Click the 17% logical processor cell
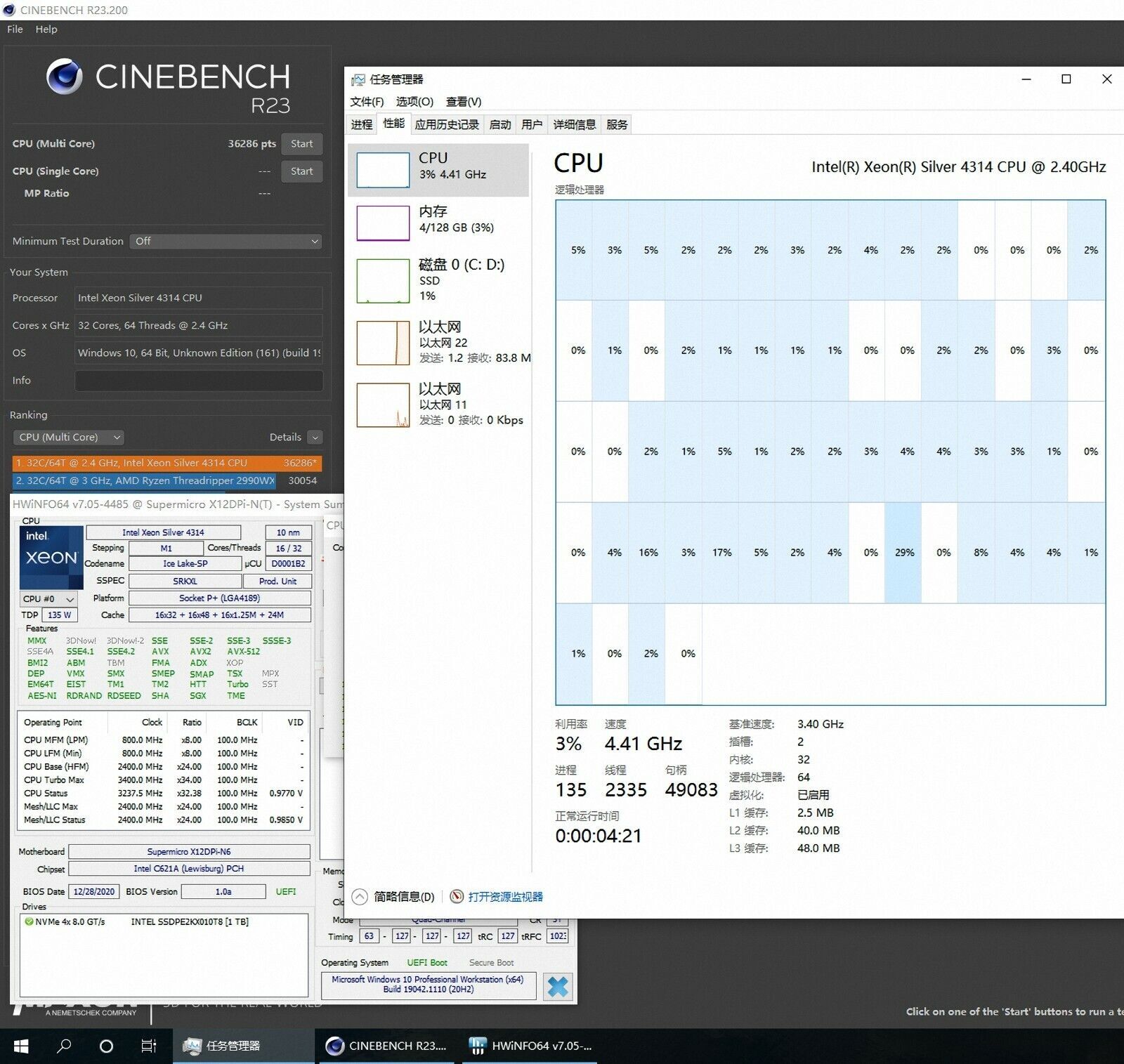Screen dimensions: 1124x1064 (721, 553)
